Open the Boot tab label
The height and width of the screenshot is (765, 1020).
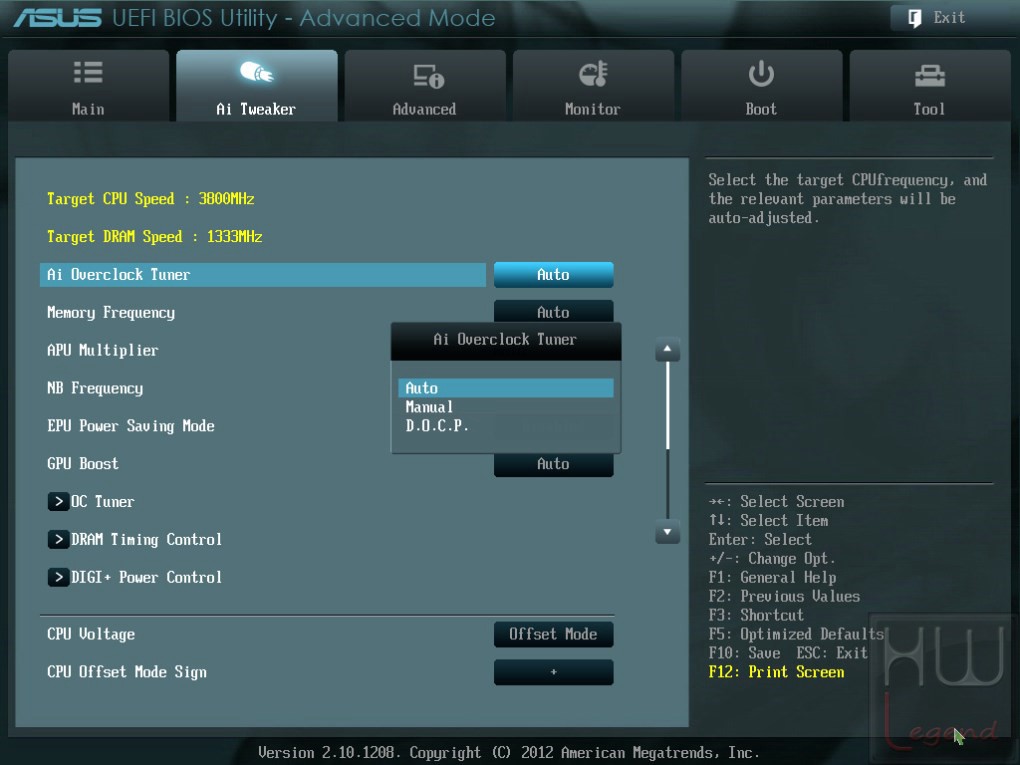pos(761,109)
